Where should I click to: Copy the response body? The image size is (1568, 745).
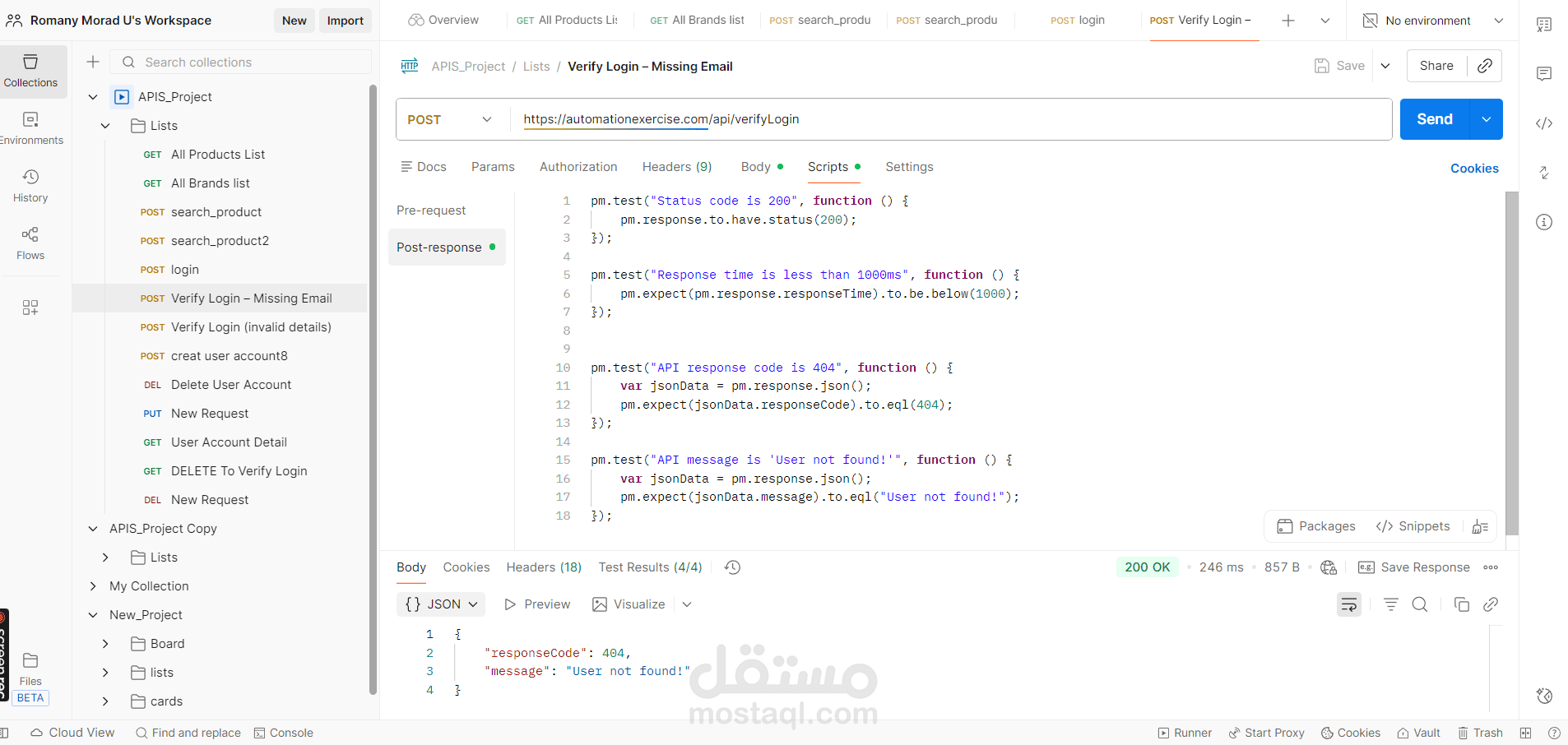[1462, 604]
